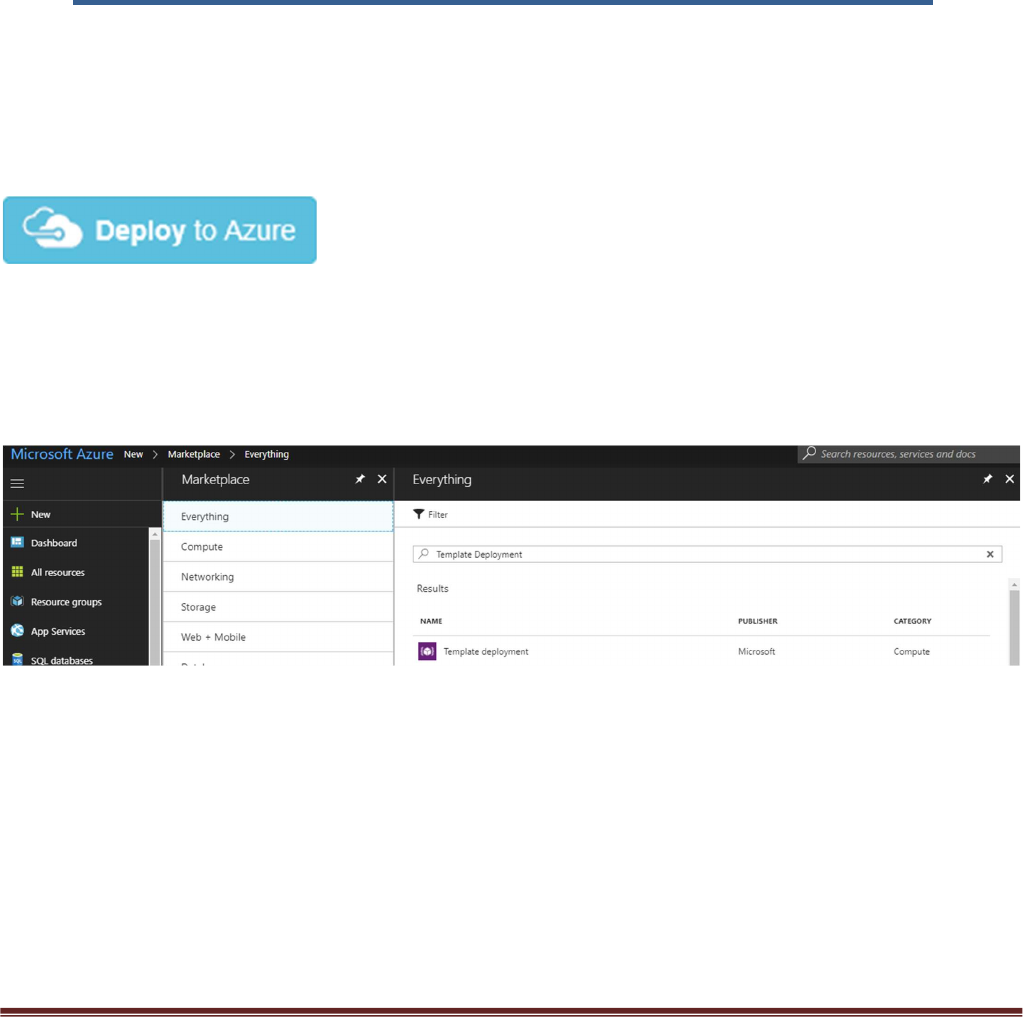Click the Deploy to Azure button
This screenshot has height=1017, width=1023.
coord(160,230)
